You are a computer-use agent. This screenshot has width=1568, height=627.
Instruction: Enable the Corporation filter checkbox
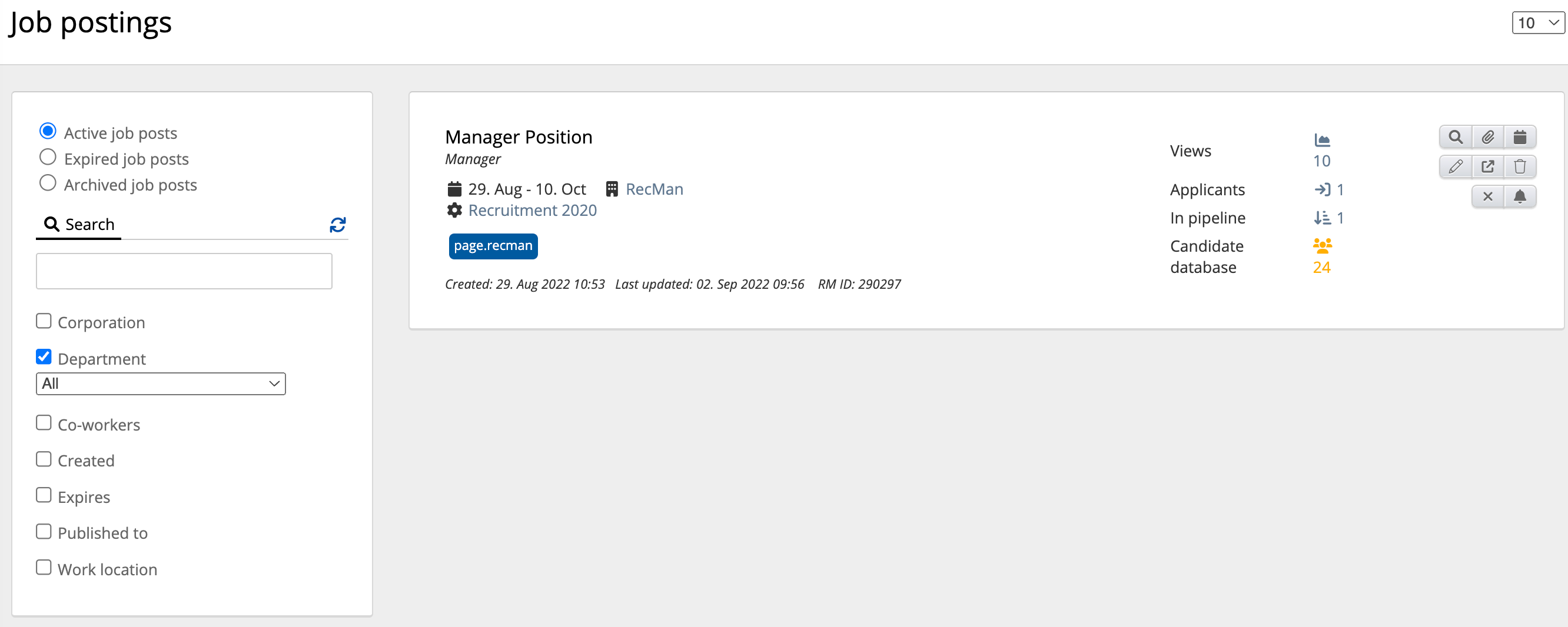tap(44, 321)
